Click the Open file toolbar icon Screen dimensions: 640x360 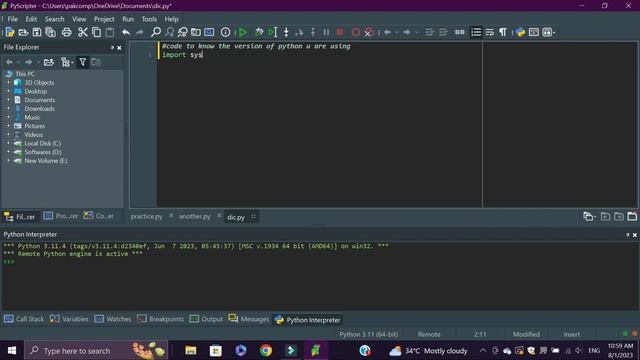click(x=23, y=32)
